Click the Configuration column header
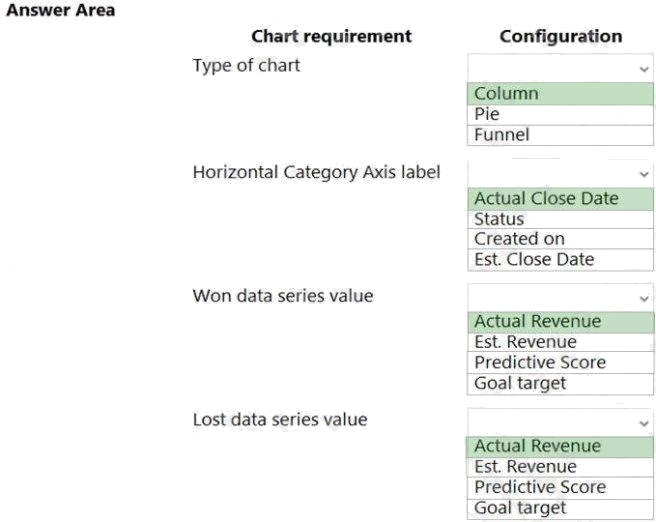 click(x=560, y=37)
